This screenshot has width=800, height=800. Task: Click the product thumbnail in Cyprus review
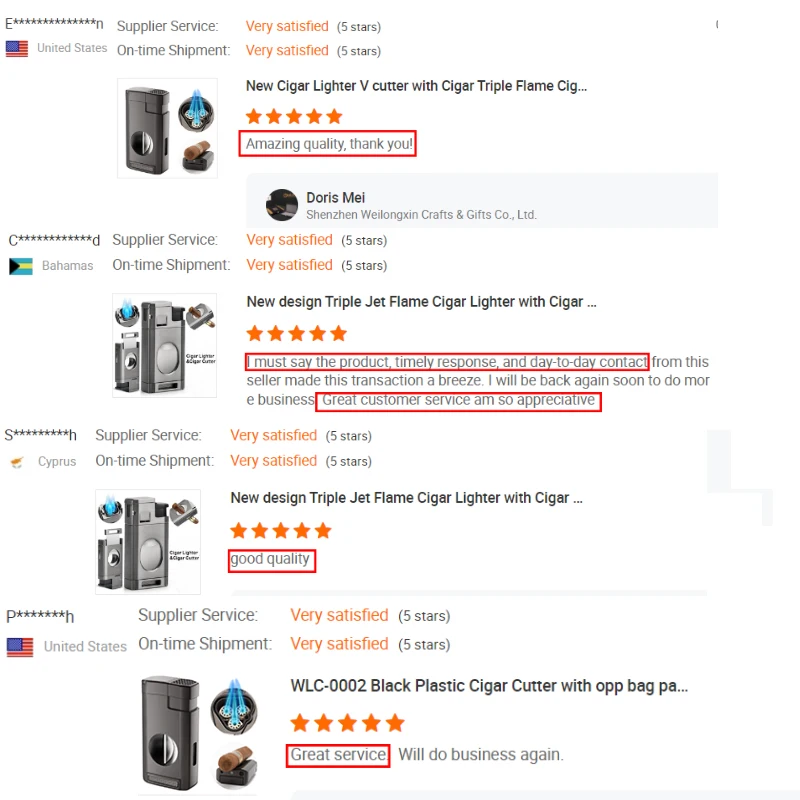click(x=148, y=542)
